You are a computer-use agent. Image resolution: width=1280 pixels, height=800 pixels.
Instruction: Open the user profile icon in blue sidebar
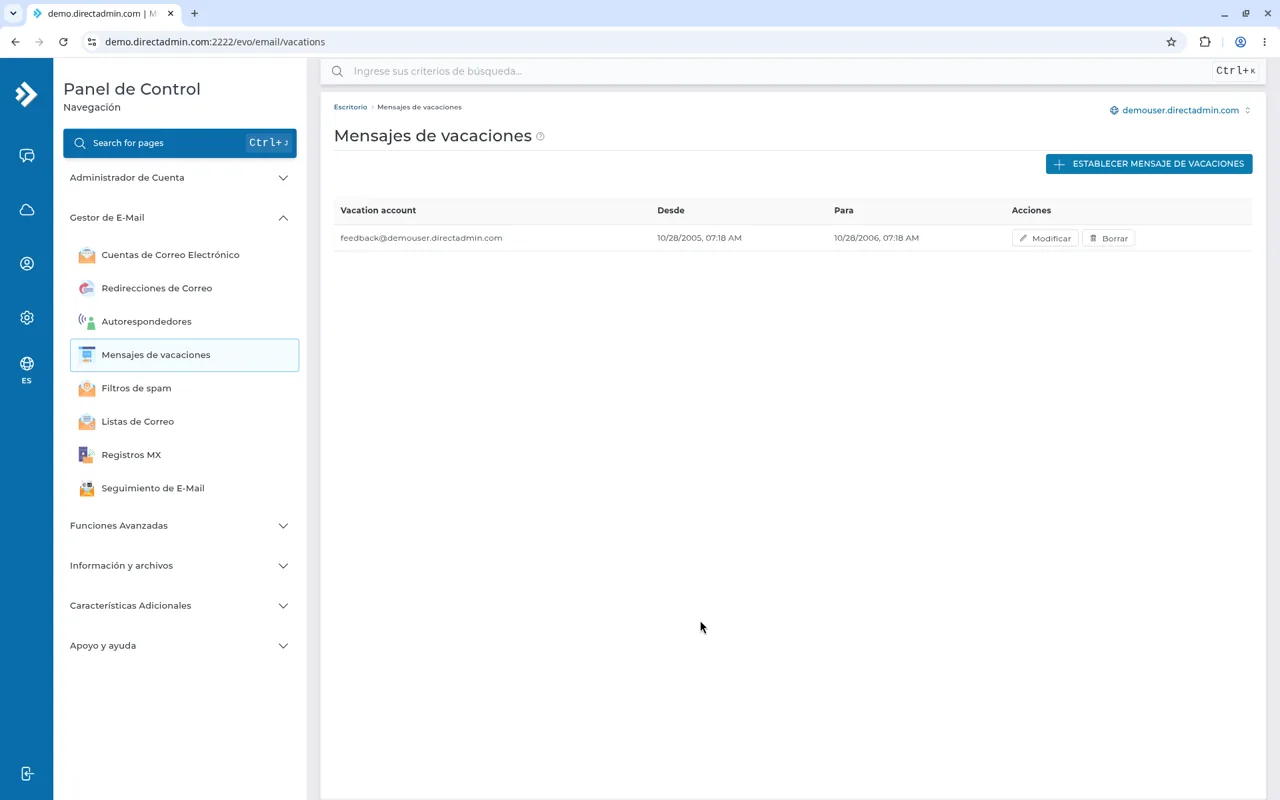tap(27, 264)
